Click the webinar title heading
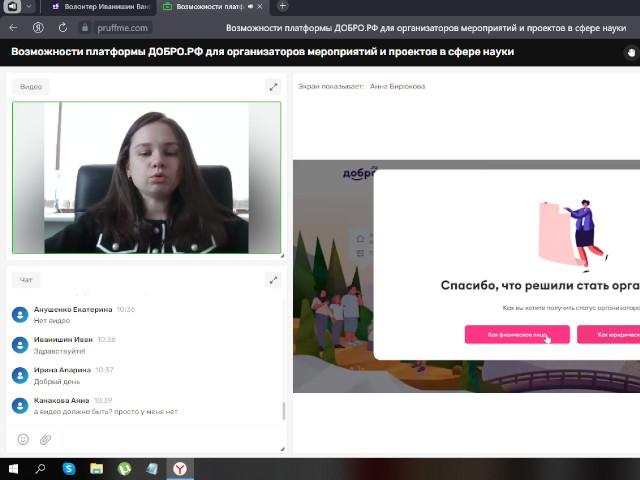This screenshot has width=640, height=480. (262, 52)
